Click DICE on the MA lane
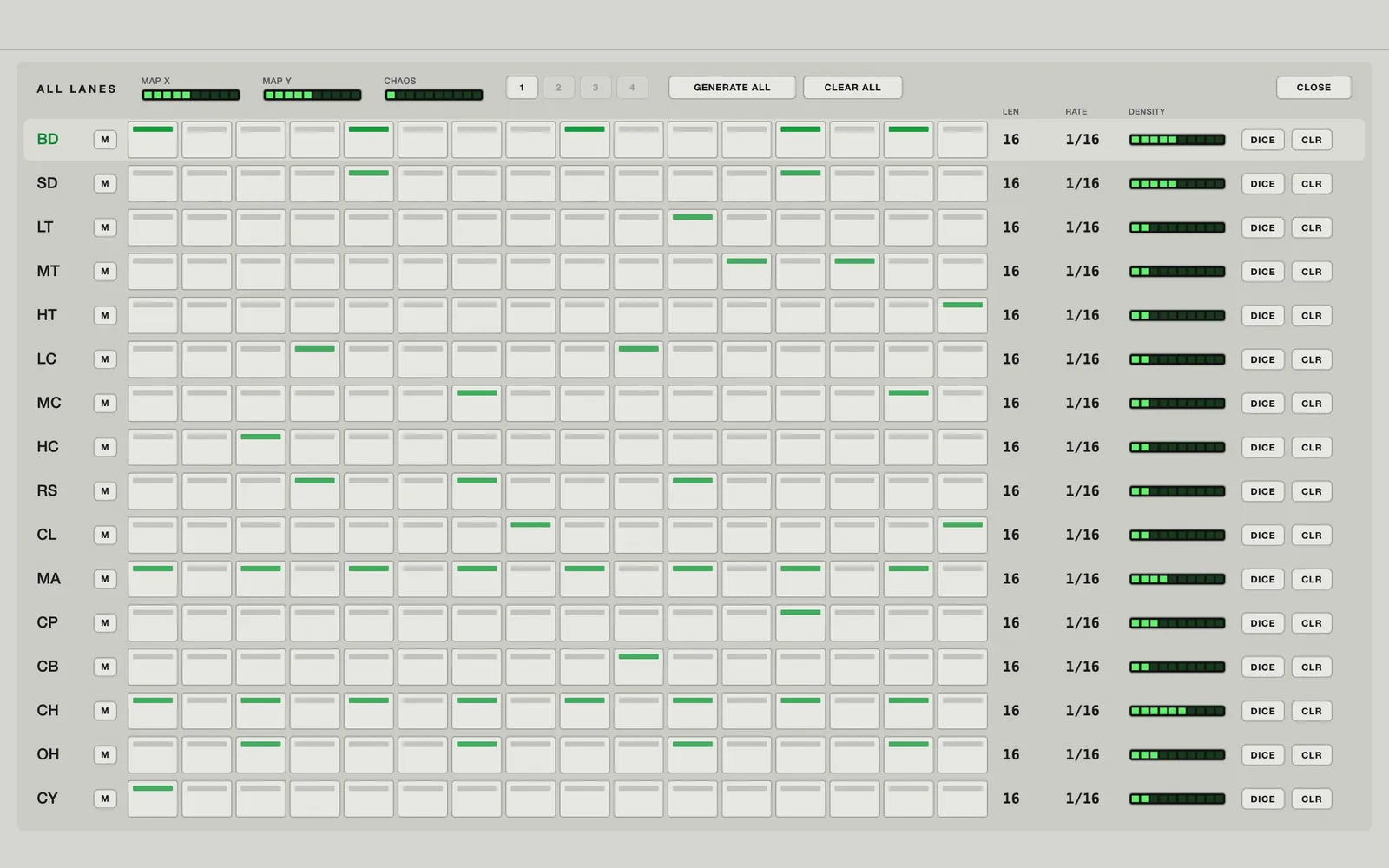This screenshot has width=1389, height=868. tap(1263, 579)
